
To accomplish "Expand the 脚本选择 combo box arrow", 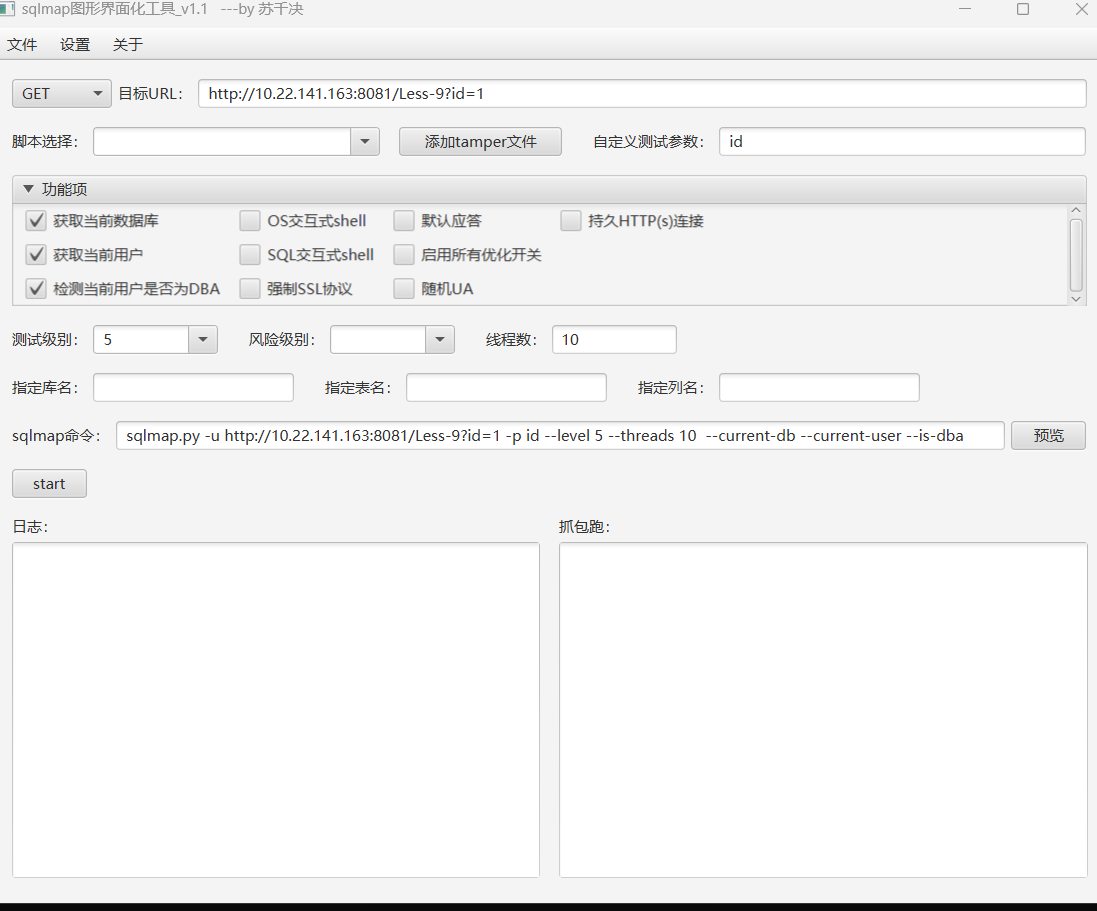I will click(x=365, y=142).
